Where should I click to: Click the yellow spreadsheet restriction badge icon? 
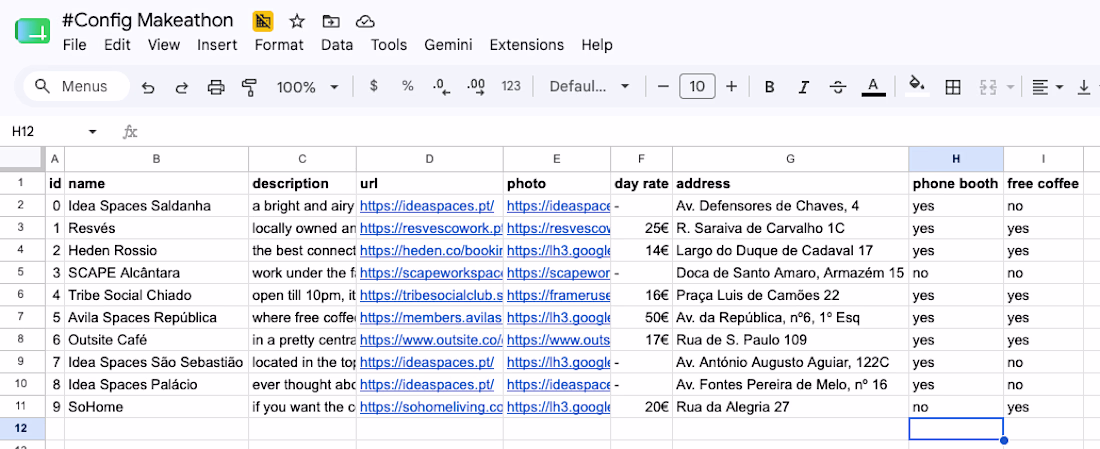[x=263, y=21]
